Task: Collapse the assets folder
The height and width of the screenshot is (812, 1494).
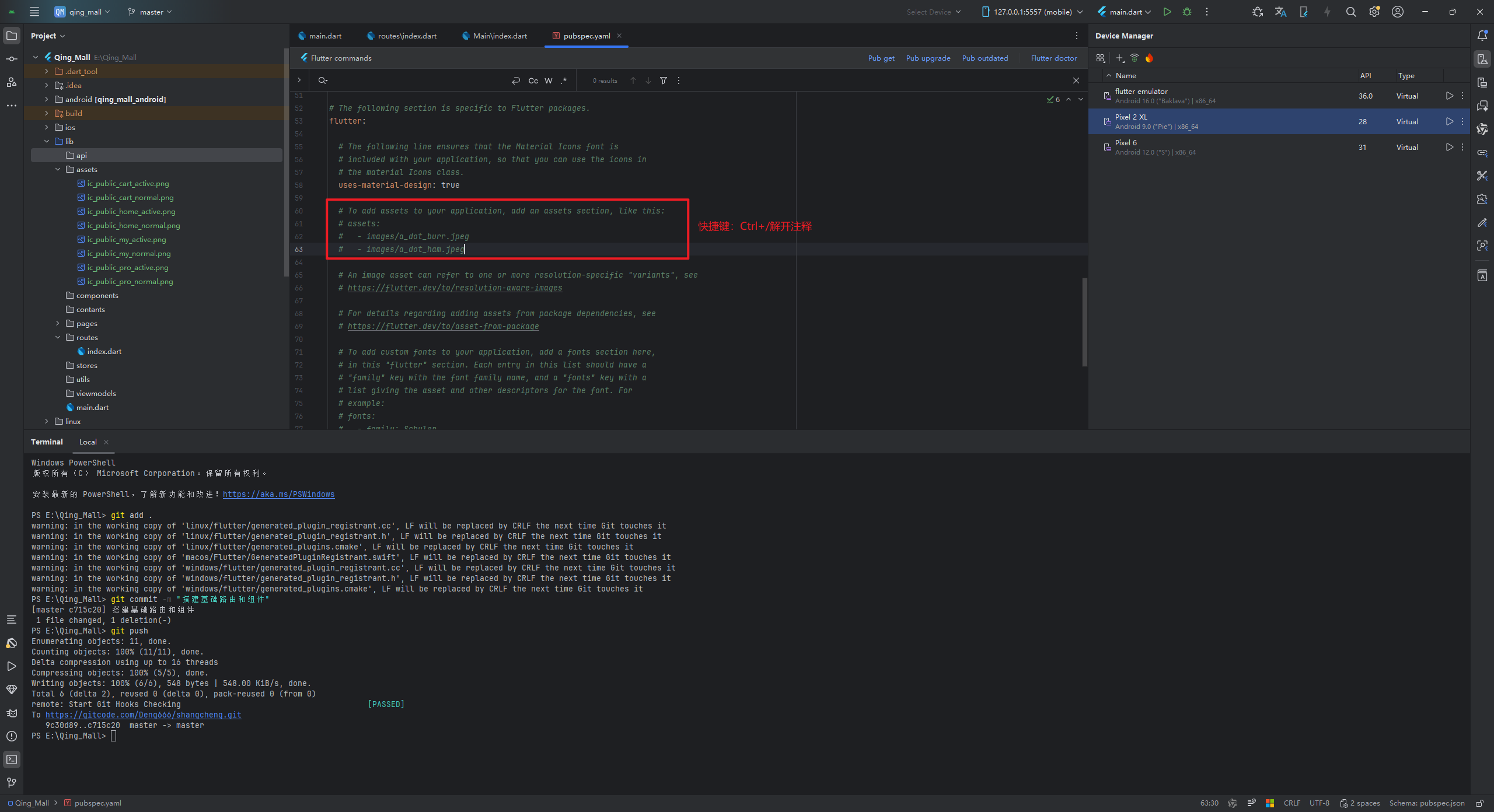Action: tap(58, 169)
